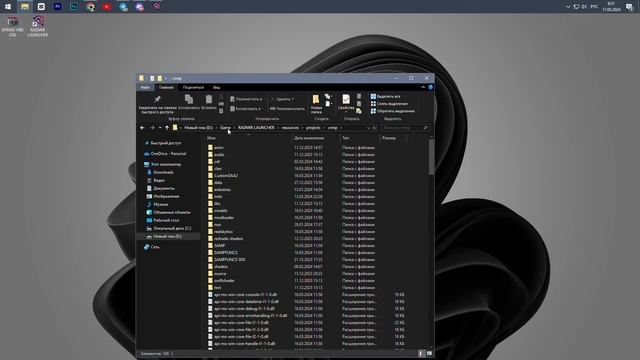Click Переместить в (Move to) button

tap(246, 99)
